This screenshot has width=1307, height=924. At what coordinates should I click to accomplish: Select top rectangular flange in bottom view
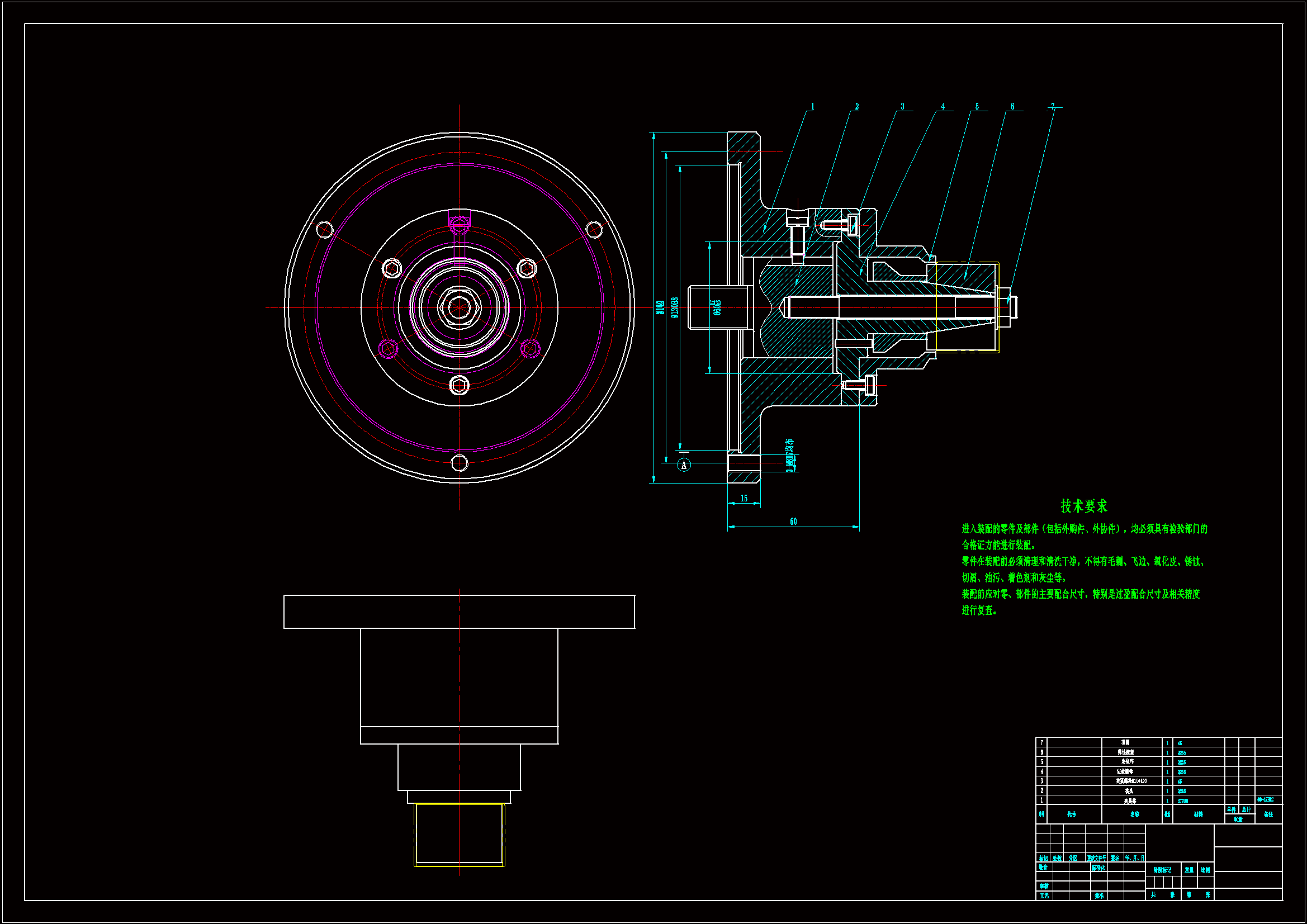coord(459,612)
